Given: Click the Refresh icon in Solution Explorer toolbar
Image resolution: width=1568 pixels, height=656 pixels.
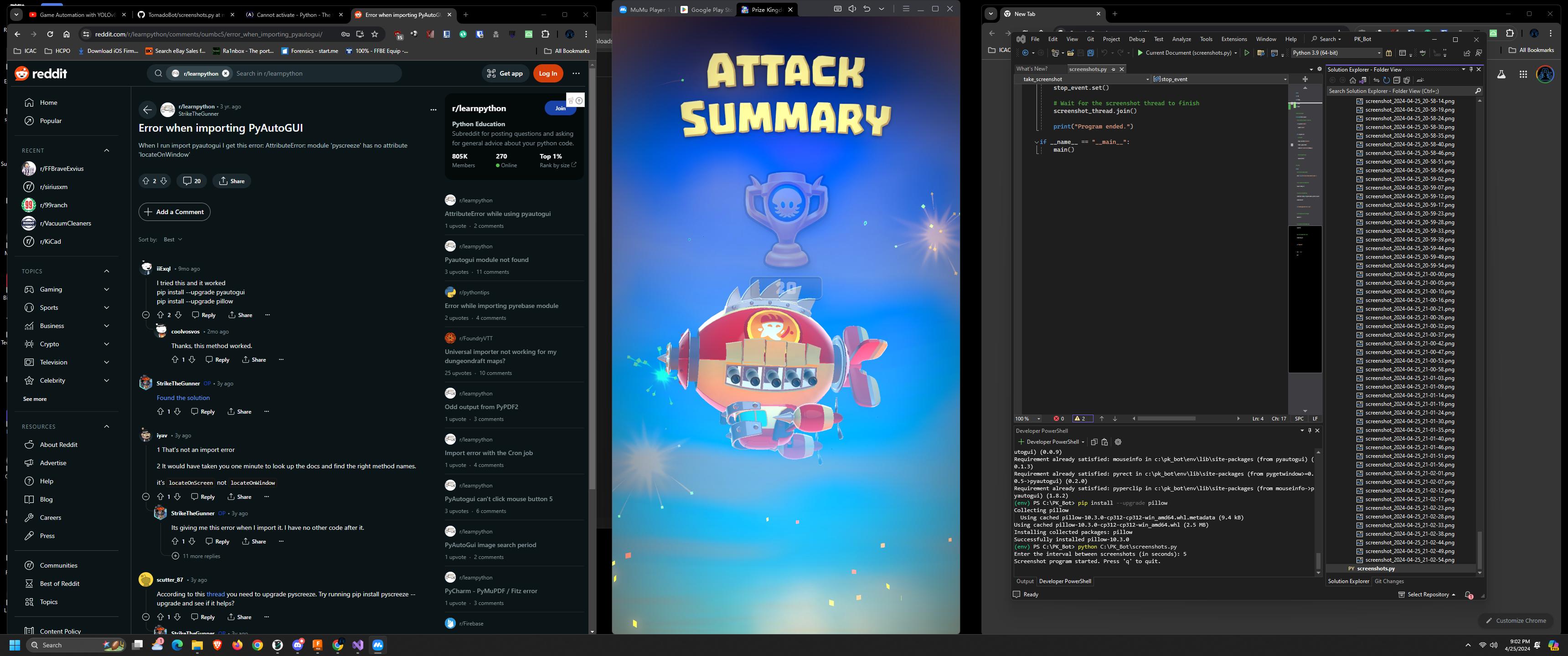Looking at the screenshot, I should (x=1386, y=80).
